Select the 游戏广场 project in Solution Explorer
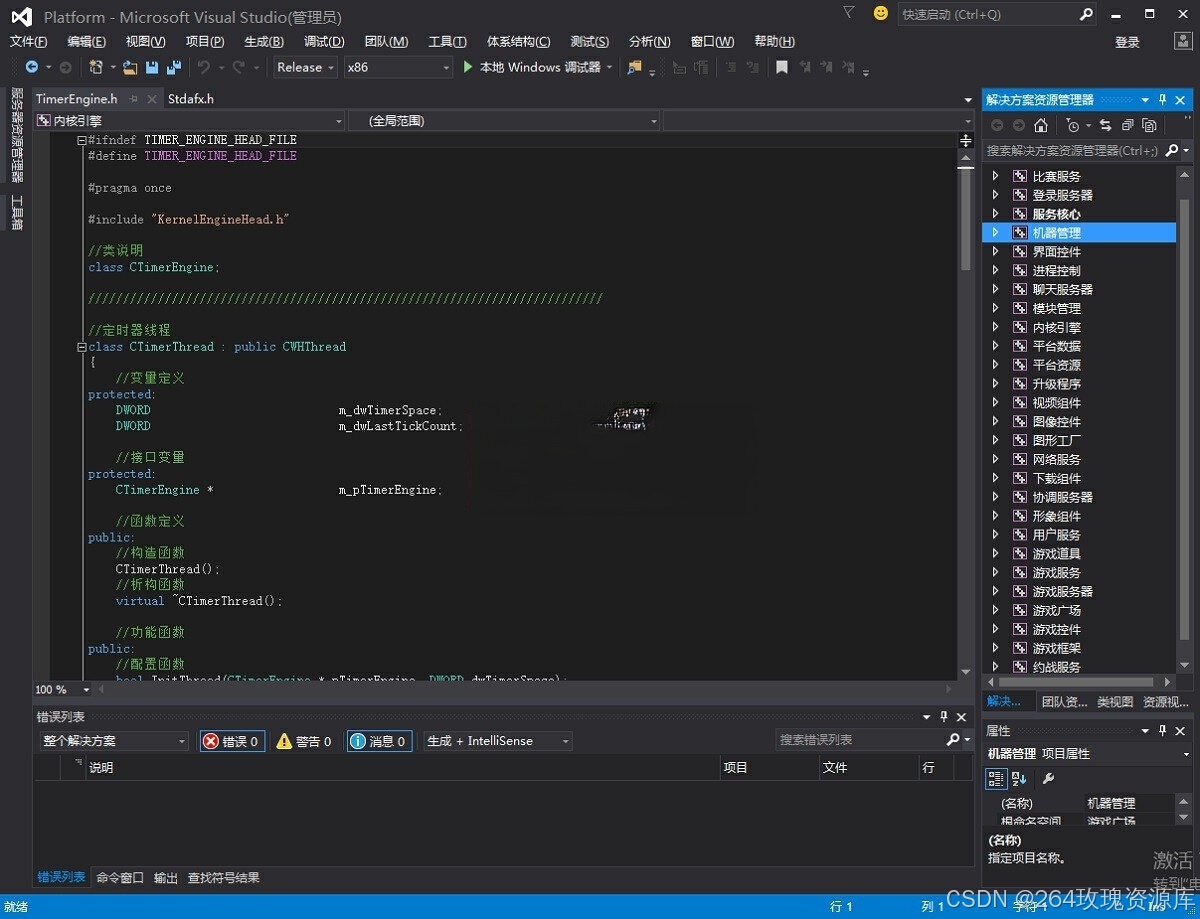This screenshot has width=1200, height=919. [x=1056, y=610]
